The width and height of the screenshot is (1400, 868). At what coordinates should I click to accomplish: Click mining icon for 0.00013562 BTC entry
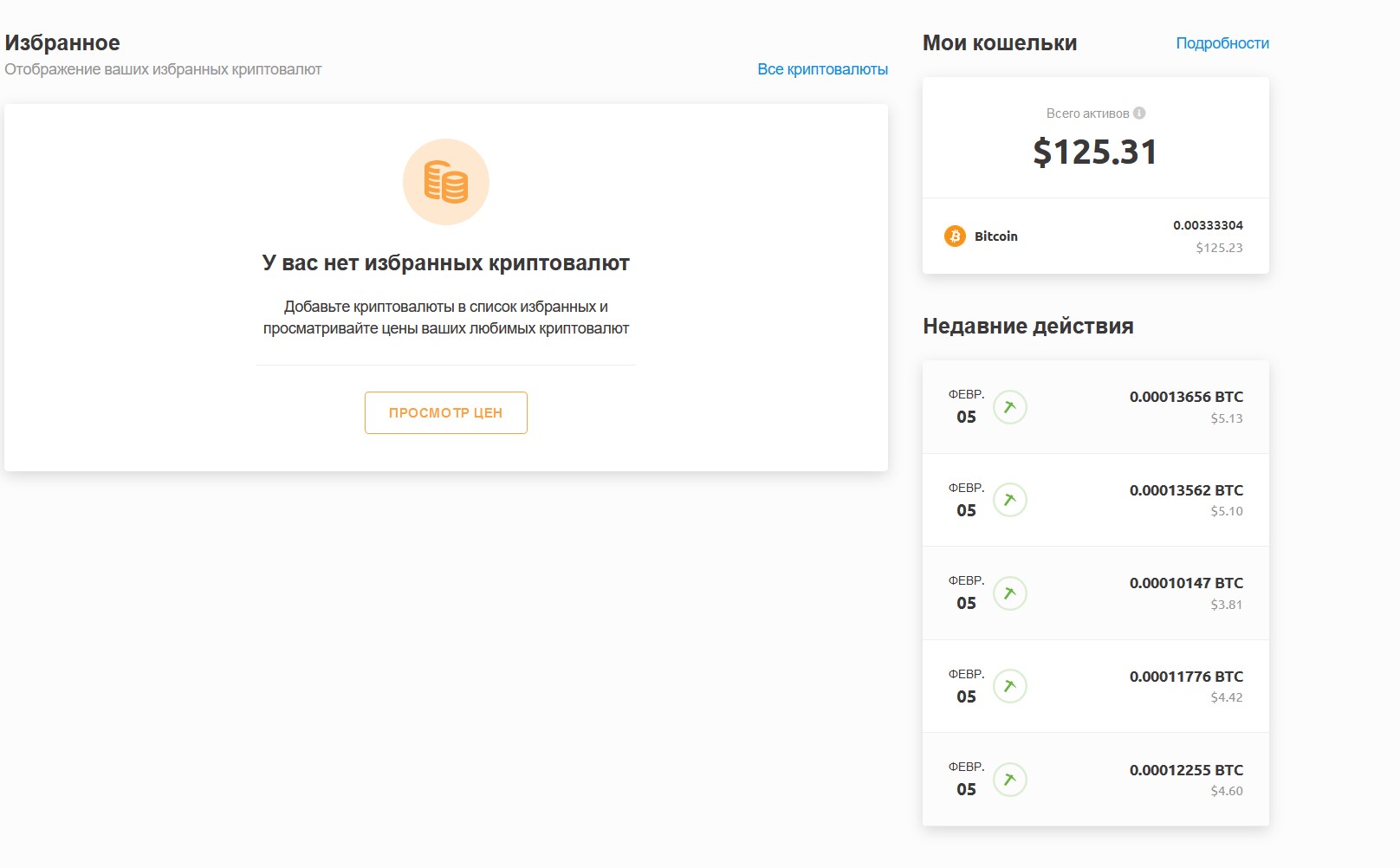1009,500
